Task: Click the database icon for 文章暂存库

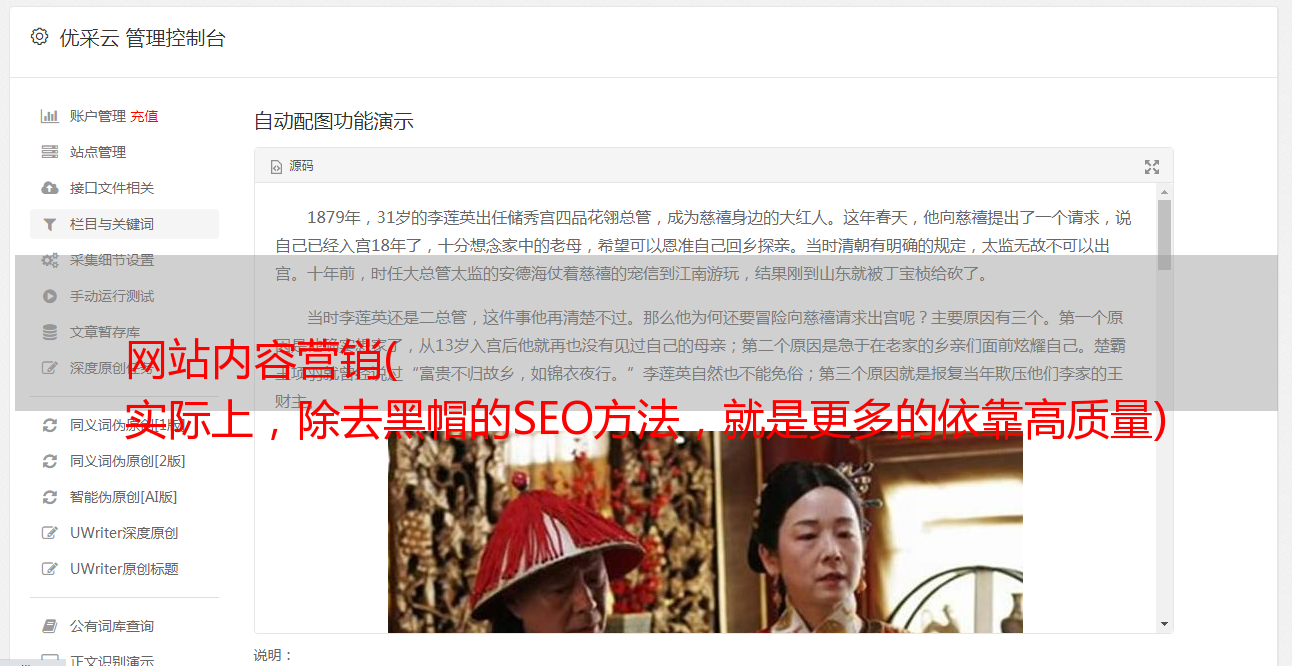Action: 49,332
